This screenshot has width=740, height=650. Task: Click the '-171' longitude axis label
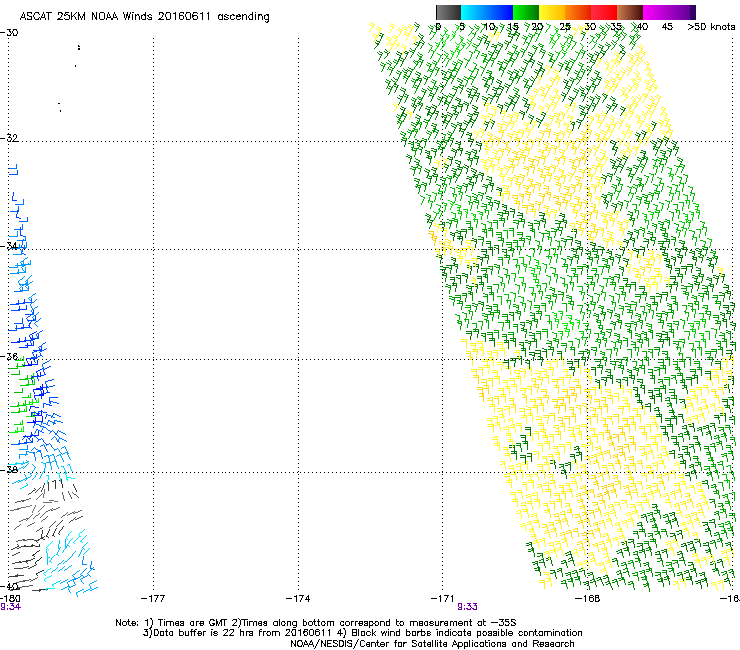click(x=443, y=599)
